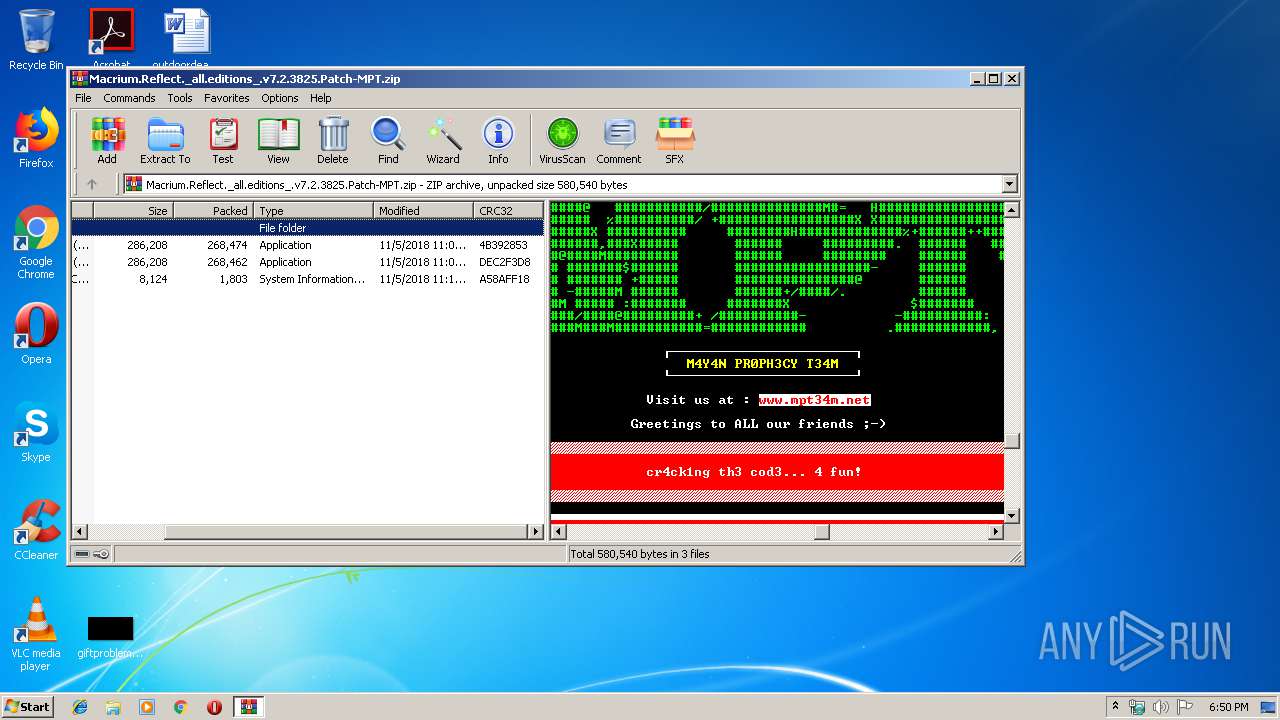Image resolution: width=1280 pixels, height=720 pixels.
Task: Sort files by Modified column
Action: coord(423,210)
